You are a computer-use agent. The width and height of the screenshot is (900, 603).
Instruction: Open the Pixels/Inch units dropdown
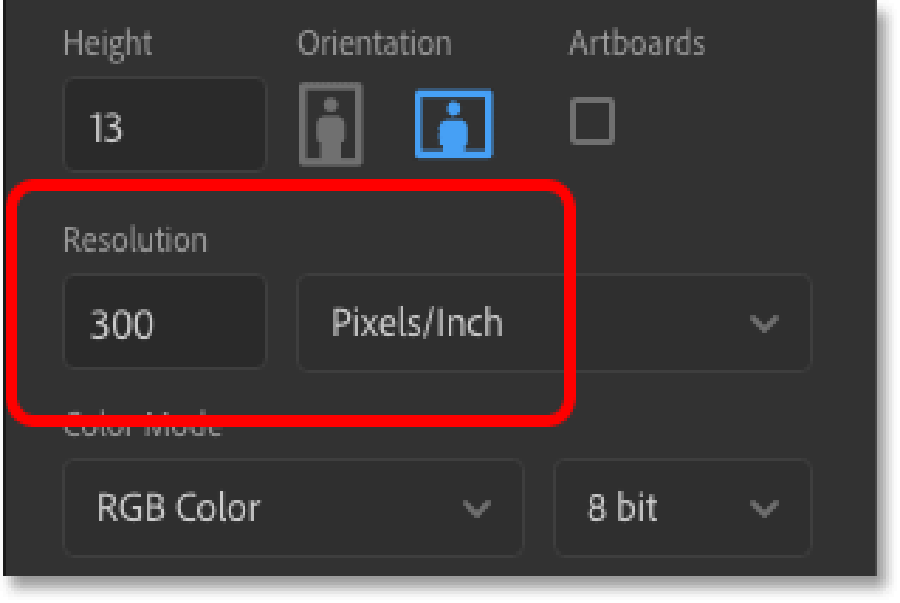(x=554, y=323)
